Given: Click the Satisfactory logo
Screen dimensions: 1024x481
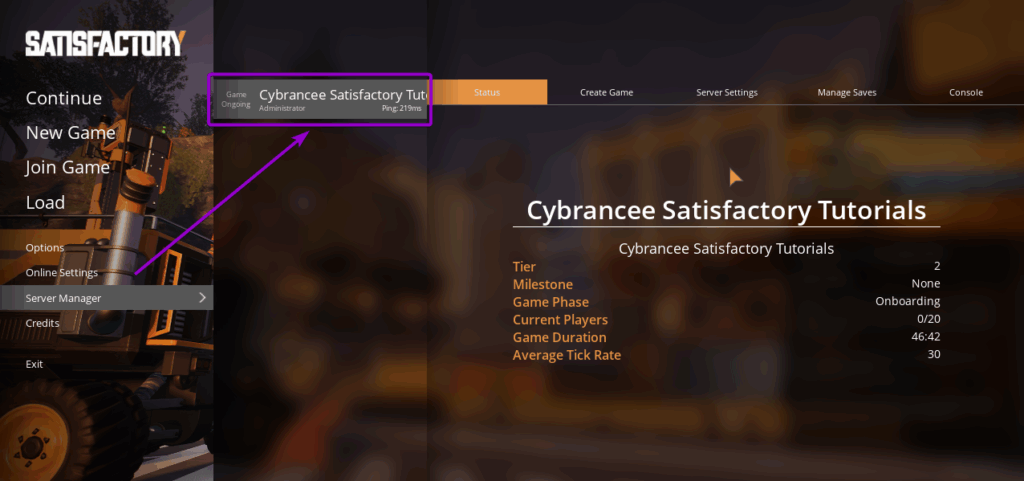Looking at the screenshot, I should [x=105, y=43].
